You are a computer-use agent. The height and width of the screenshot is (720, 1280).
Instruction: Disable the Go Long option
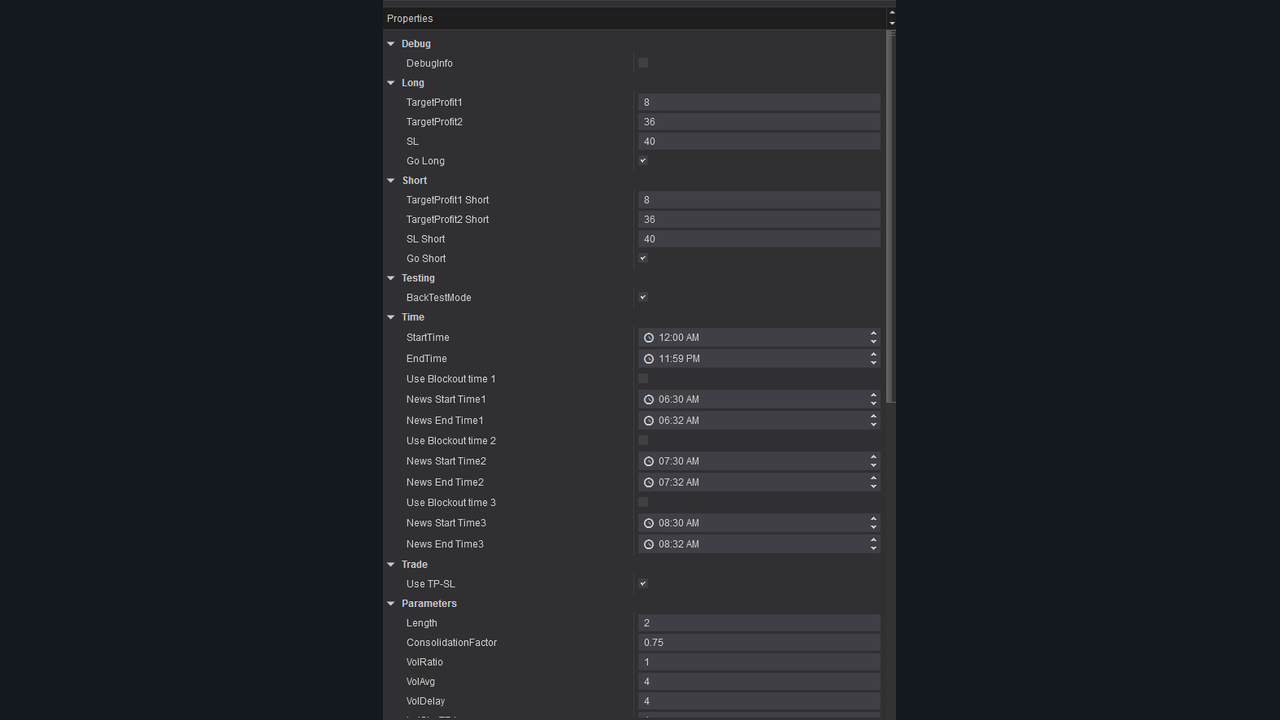(x=642, y=160)
